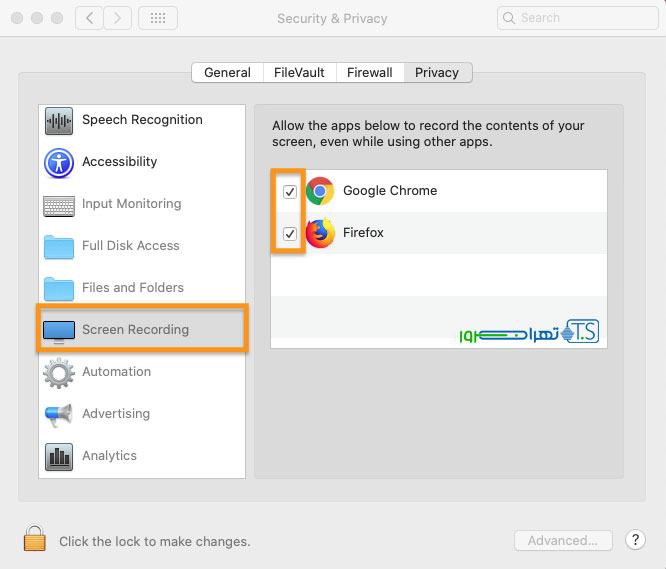Go back with the left arrow button
666x569 pixels.
(x=89, y=18)
